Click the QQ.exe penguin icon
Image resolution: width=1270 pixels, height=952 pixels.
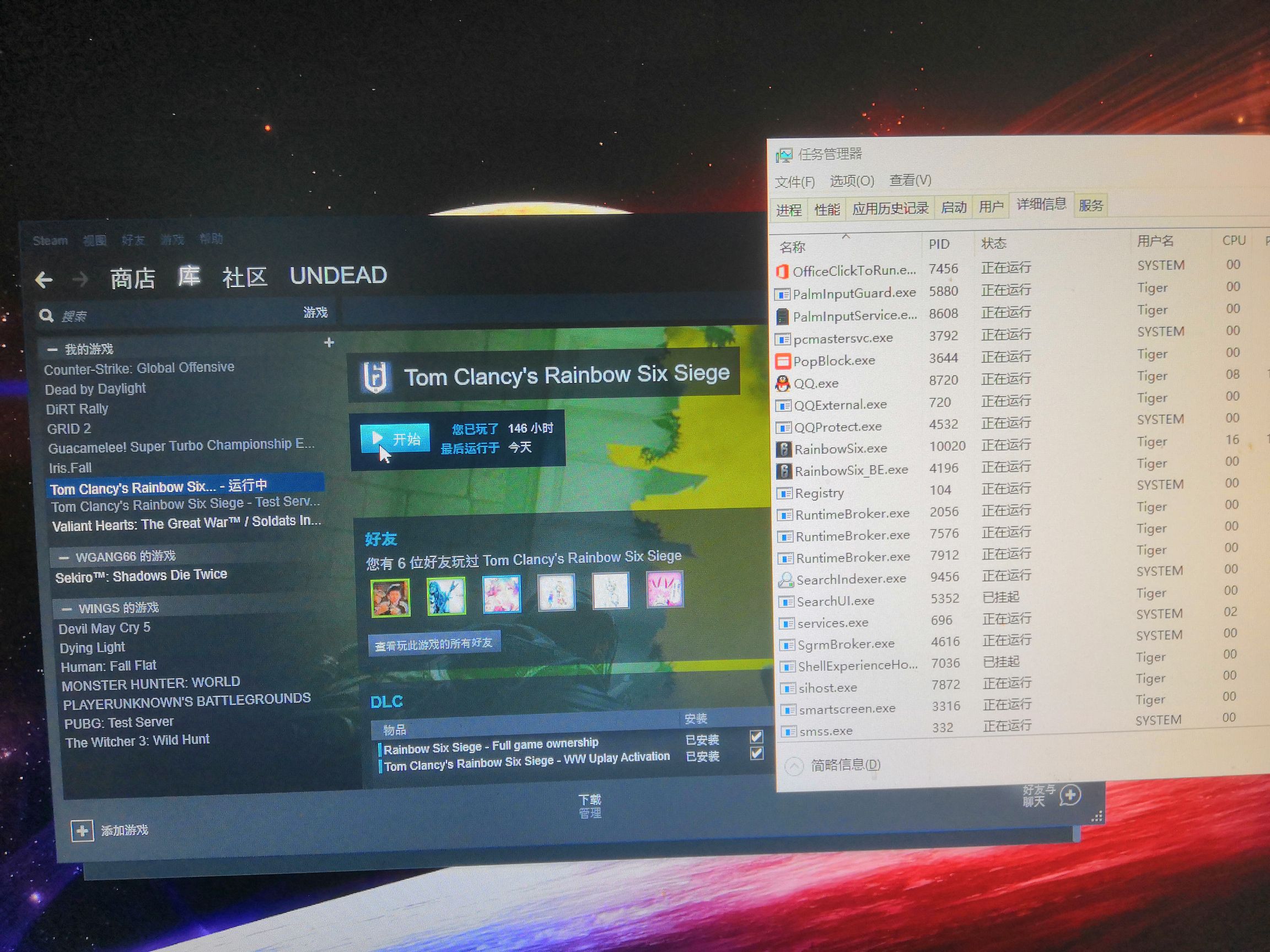[782, 383]
